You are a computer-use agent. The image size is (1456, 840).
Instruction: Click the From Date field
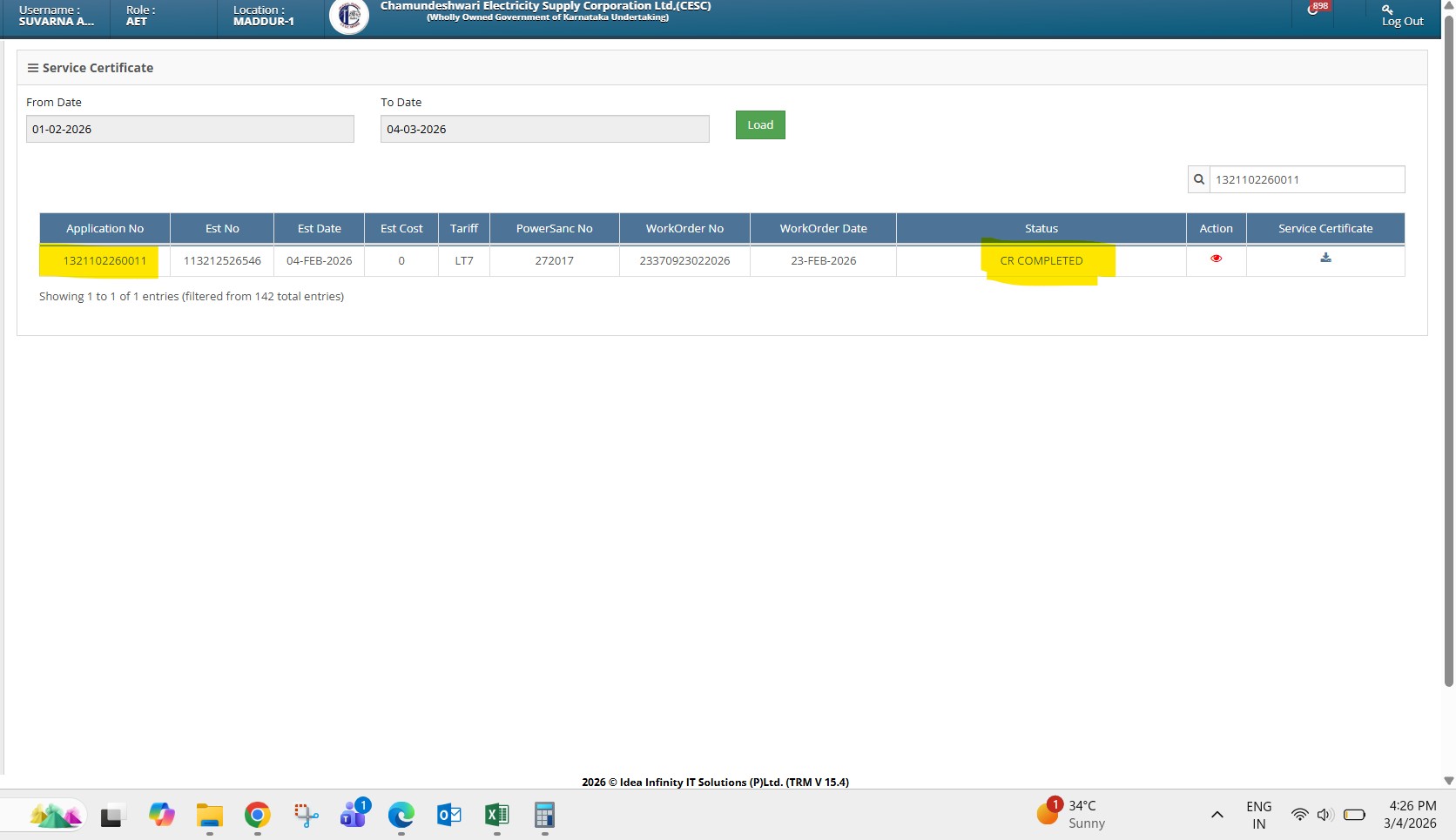point(190,129)
